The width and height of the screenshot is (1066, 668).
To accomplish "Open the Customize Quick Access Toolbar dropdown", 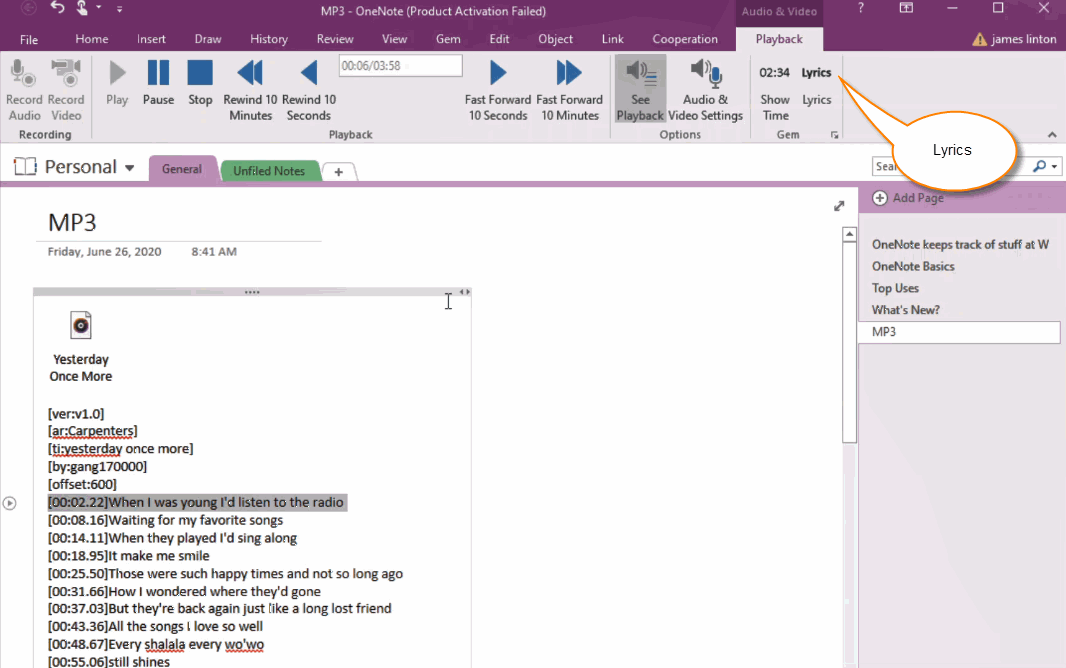I will (119, 10).
